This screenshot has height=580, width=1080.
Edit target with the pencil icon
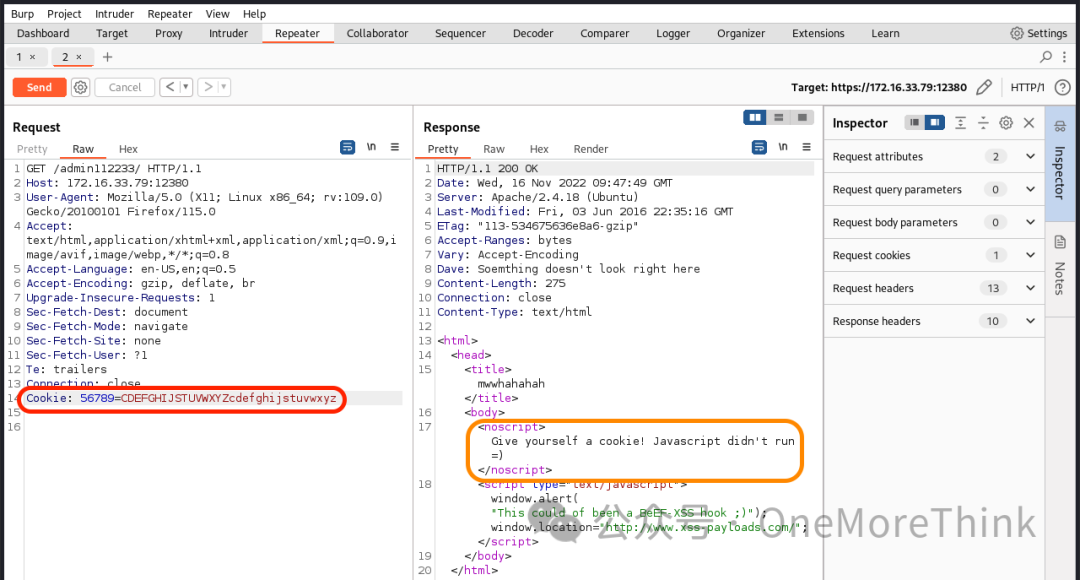coord(984,87)
